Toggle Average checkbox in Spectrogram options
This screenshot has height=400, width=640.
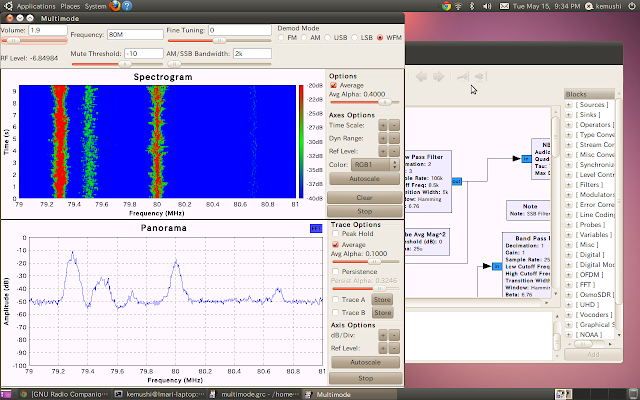point(333,85)
